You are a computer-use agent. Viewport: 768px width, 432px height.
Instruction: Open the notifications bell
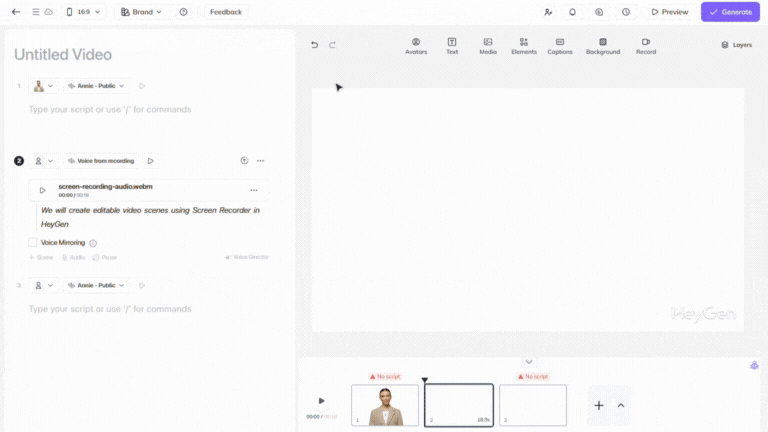(x=572, y=12)
